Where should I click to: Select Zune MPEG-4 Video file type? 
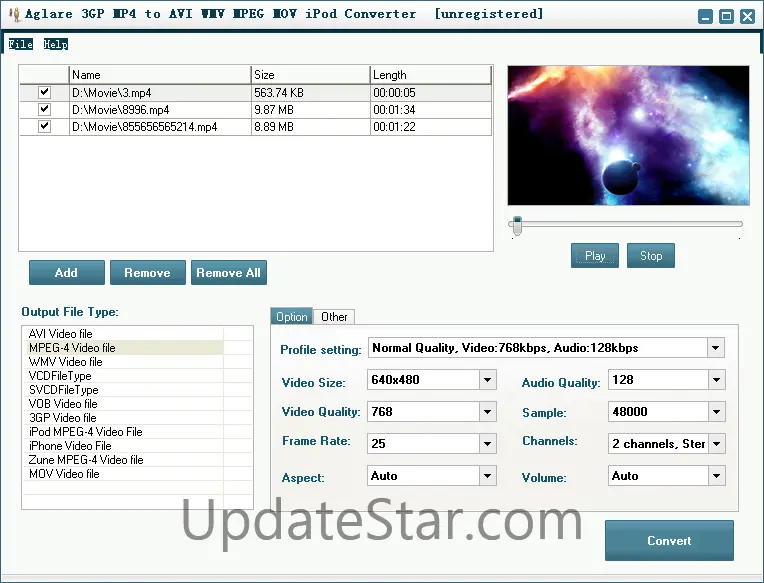(x=123, y=460)
